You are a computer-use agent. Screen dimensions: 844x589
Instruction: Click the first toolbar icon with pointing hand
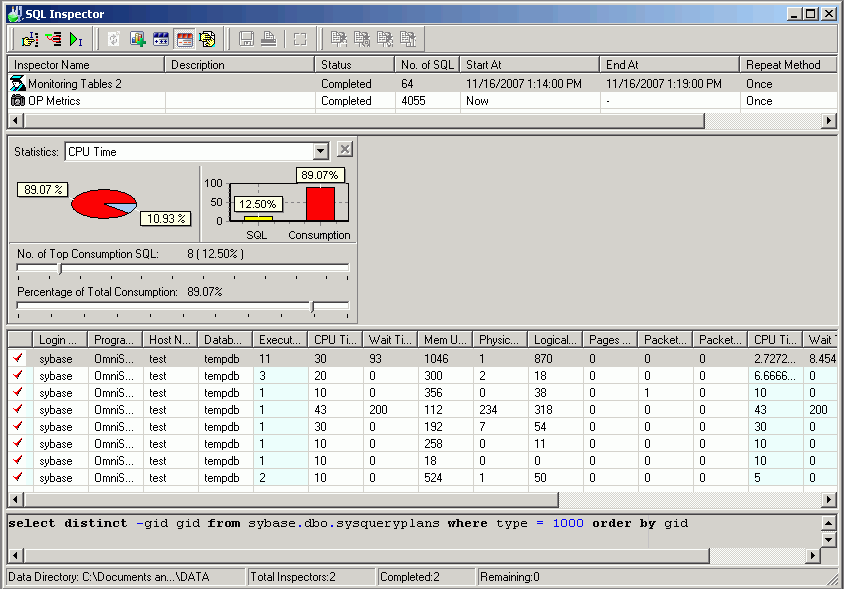29,39
